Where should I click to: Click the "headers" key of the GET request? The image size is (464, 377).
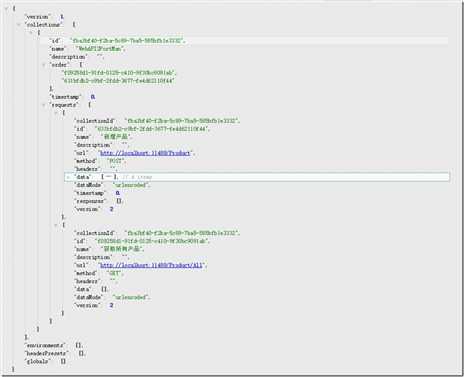pyautogui.click(x=87, y=281)
